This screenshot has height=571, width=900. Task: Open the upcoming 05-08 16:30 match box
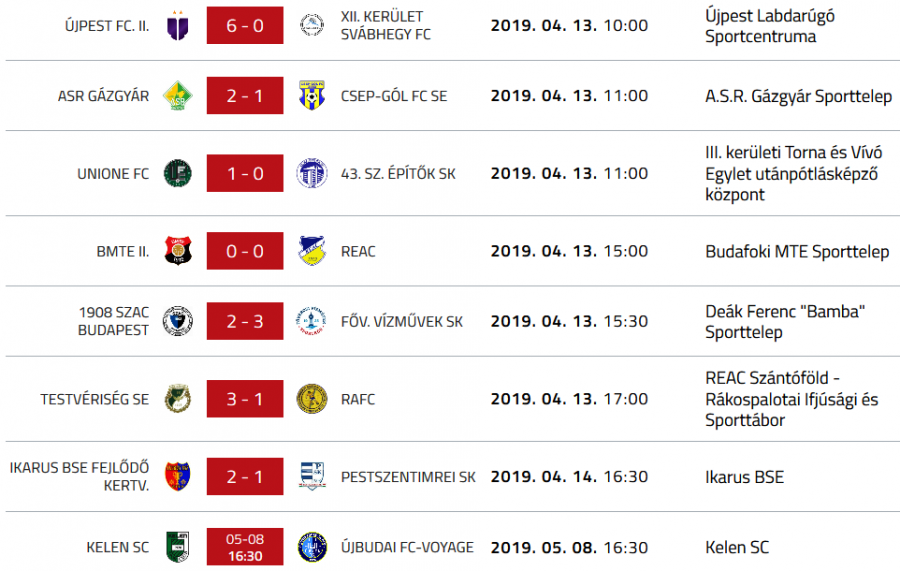[245, 547]
